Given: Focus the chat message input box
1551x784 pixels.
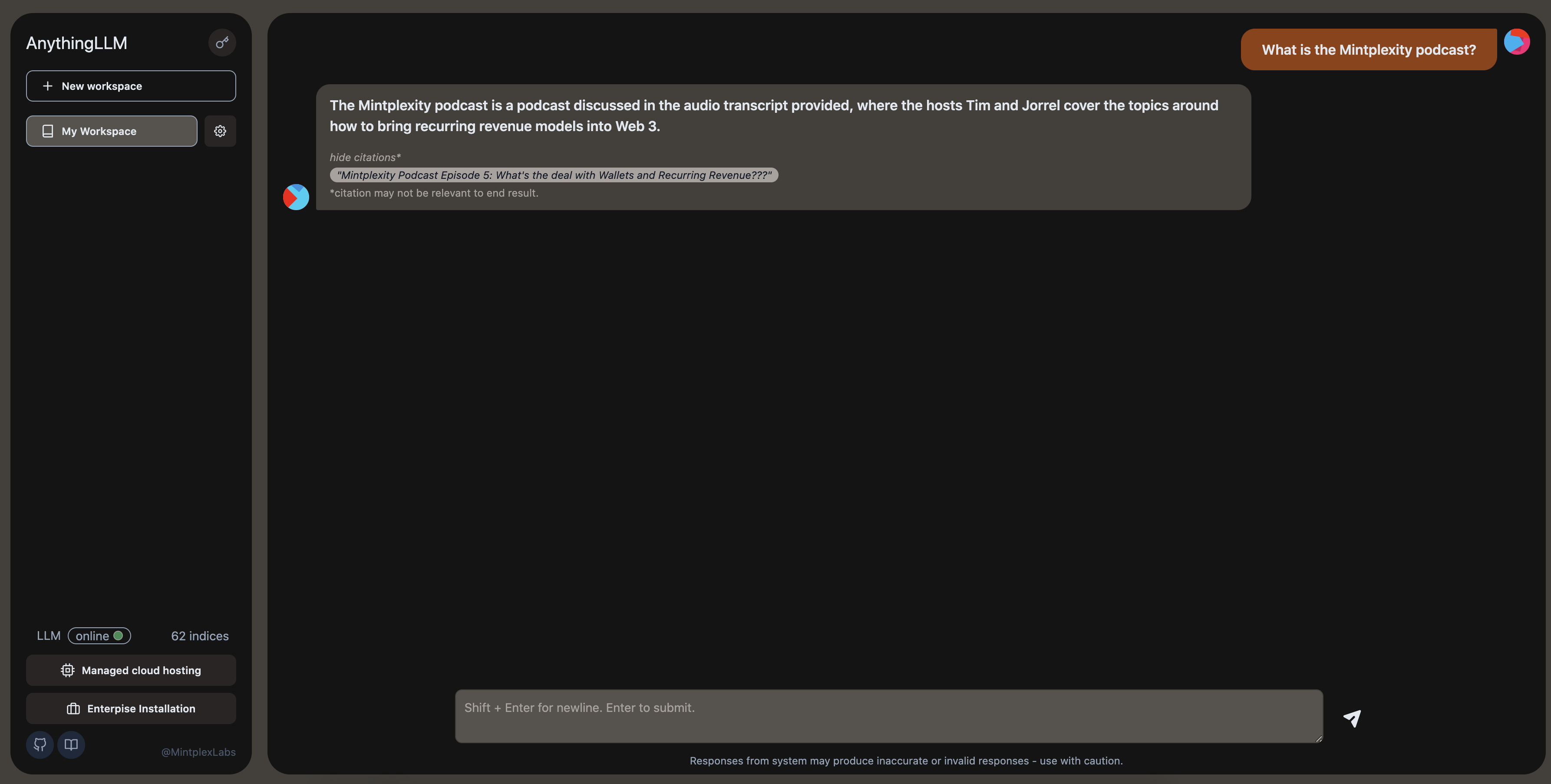Looking at the screenshot, I should click(x=889, y=716).
